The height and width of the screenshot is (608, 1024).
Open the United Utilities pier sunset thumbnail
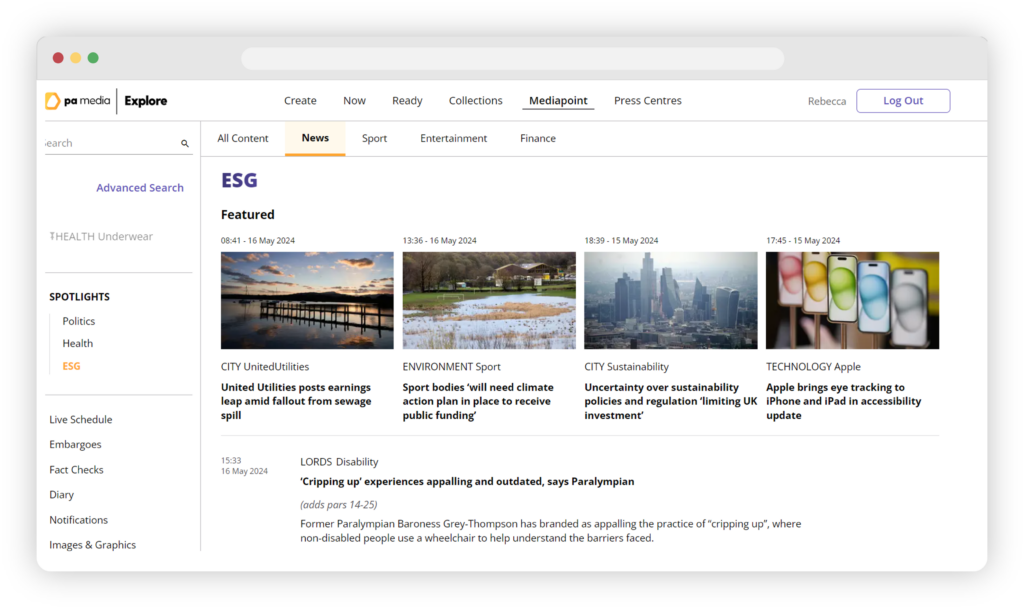pyautogui.click(x=307, y=300)
